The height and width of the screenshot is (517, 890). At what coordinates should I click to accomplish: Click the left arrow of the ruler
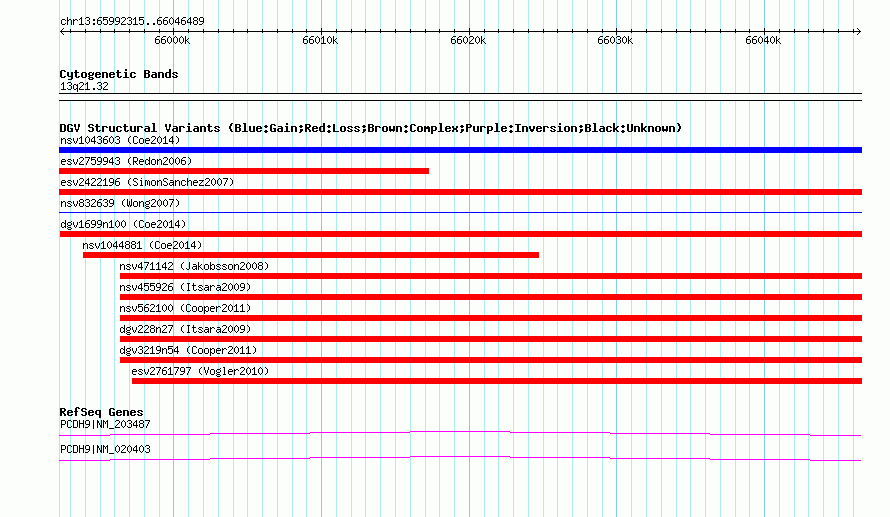63,32
